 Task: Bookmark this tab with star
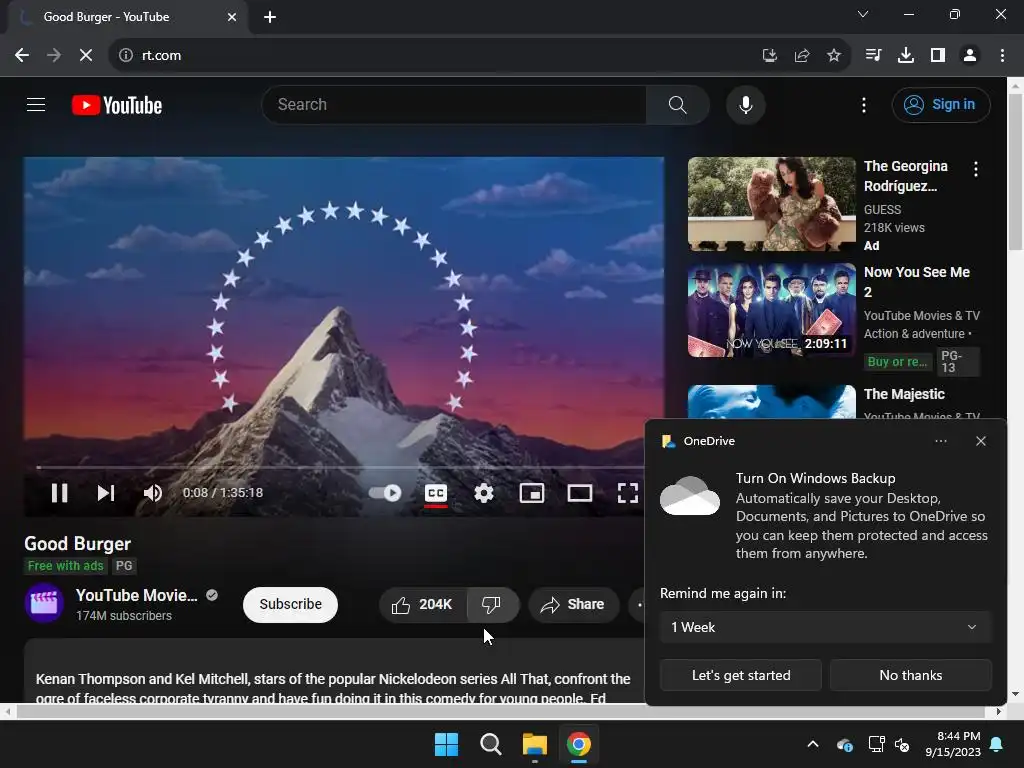pos(833,56)
